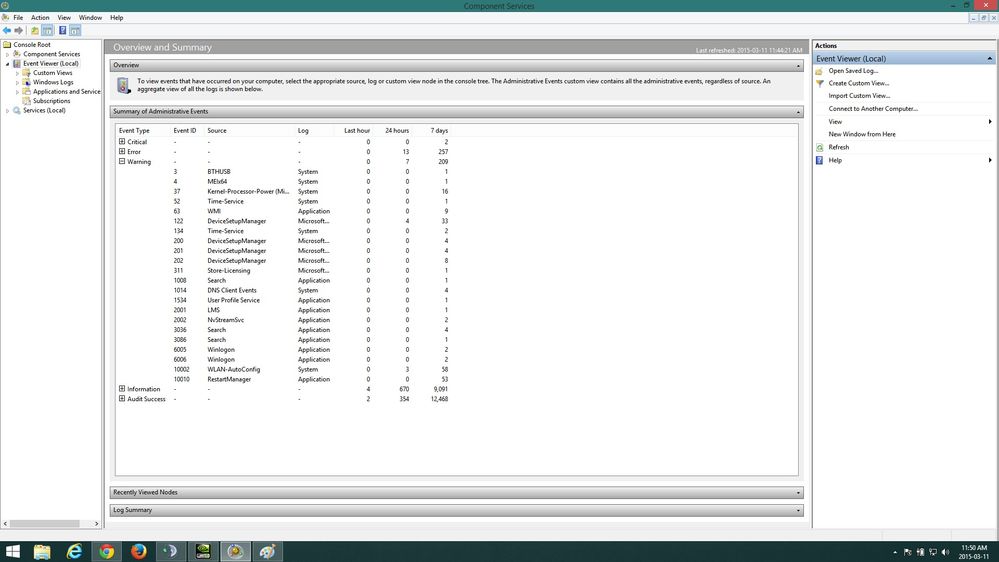Click the green Refresh icon in Actions

819,147
